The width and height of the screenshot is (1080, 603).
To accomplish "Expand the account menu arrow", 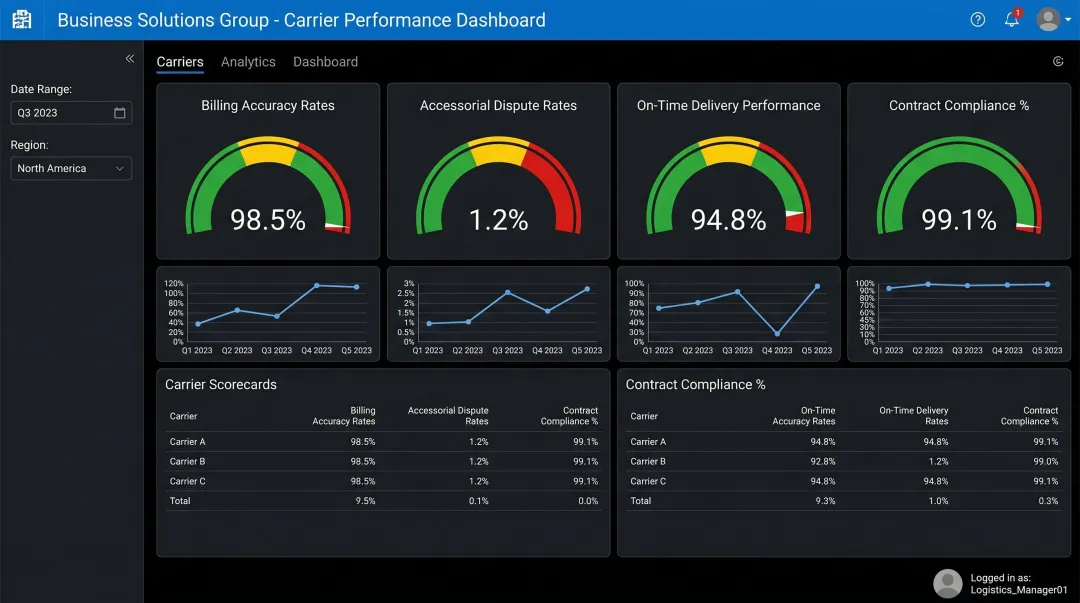I will [x=1068, y=20].
